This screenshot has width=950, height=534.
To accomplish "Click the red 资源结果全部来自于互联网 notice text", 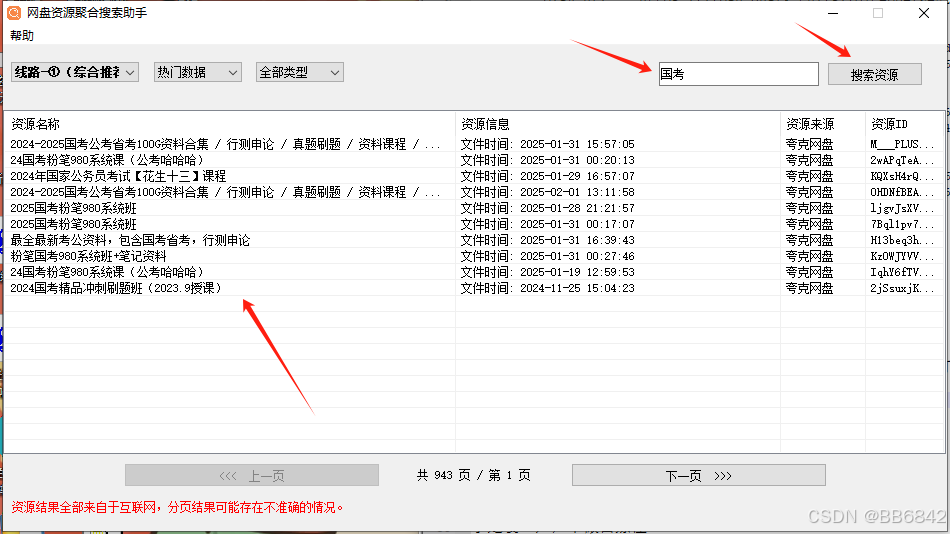I will [x=178, y=507].
